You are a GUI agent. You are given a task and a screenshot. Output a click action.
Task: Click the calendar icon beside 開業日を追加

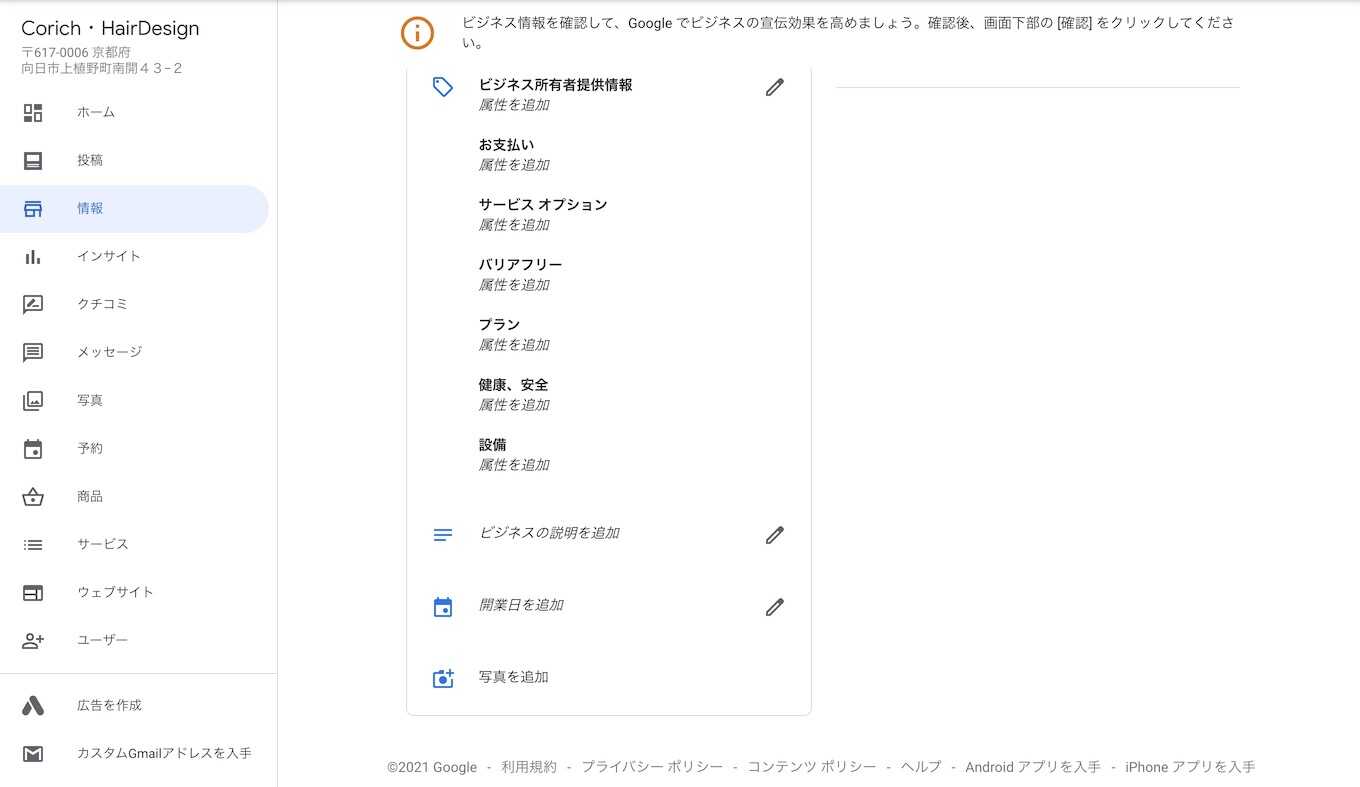[443, 607]
